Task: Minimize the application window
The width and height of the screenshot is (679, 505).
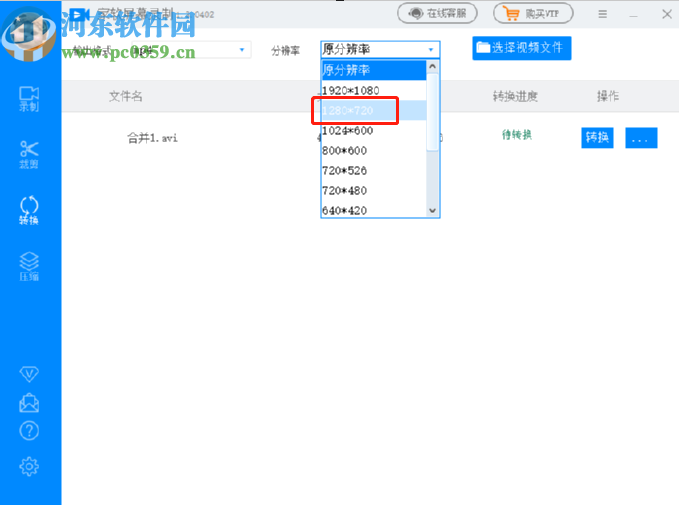Action: pyautogui.click(x=634, y=16)
